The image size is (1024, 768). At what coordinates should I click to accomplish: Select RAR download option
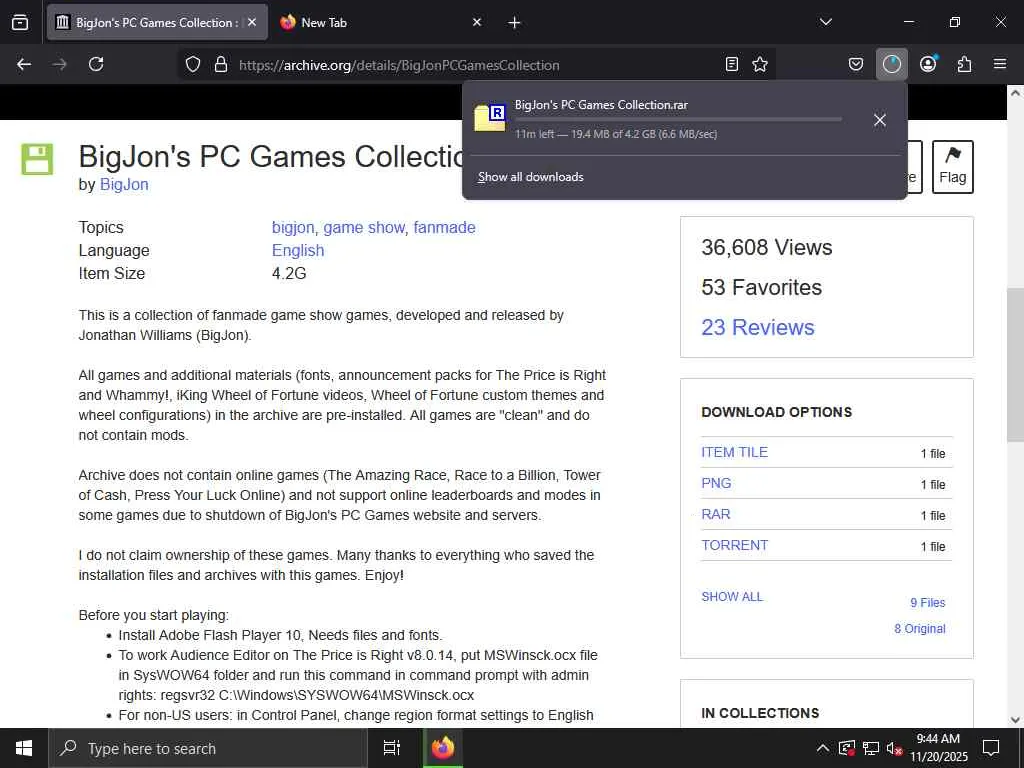[716, 514]
